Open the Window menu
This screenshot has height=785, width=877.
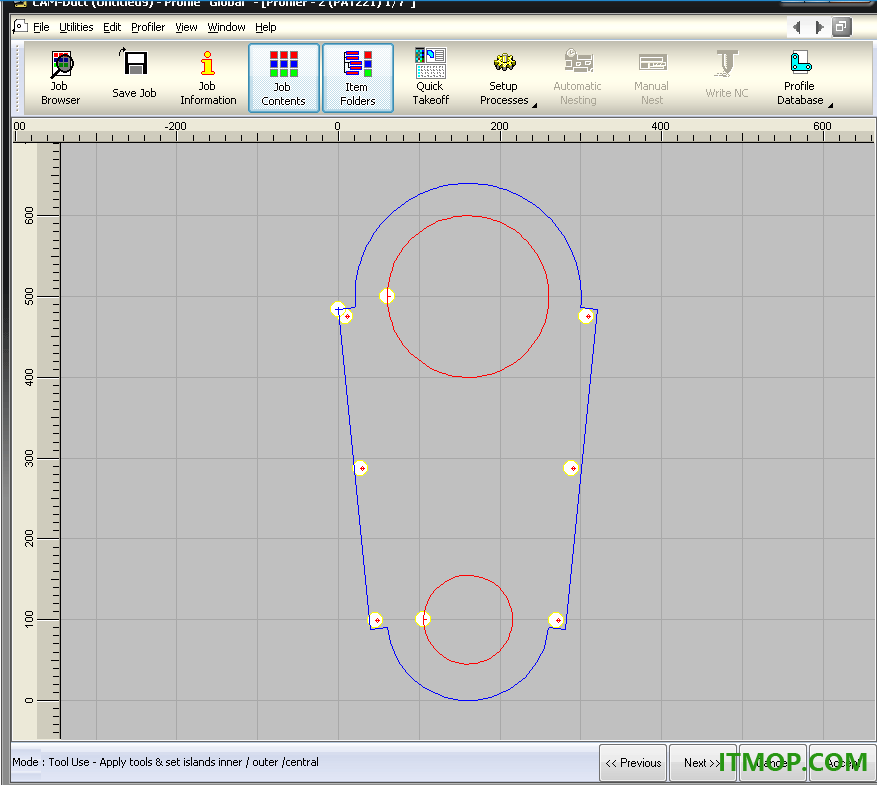pos(226,27)
